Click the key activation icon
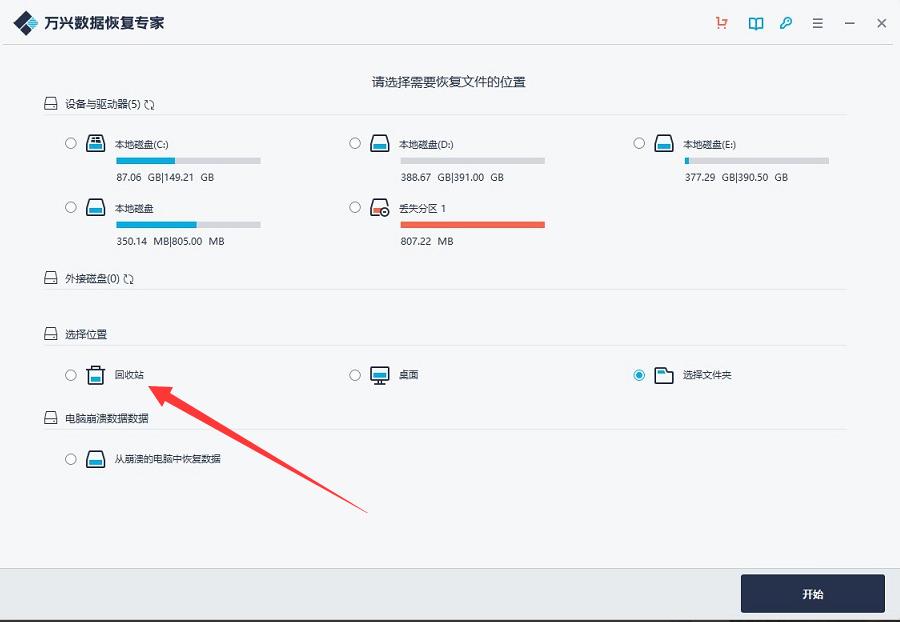Viewport: 900px width, 622px height. [786, 23]
